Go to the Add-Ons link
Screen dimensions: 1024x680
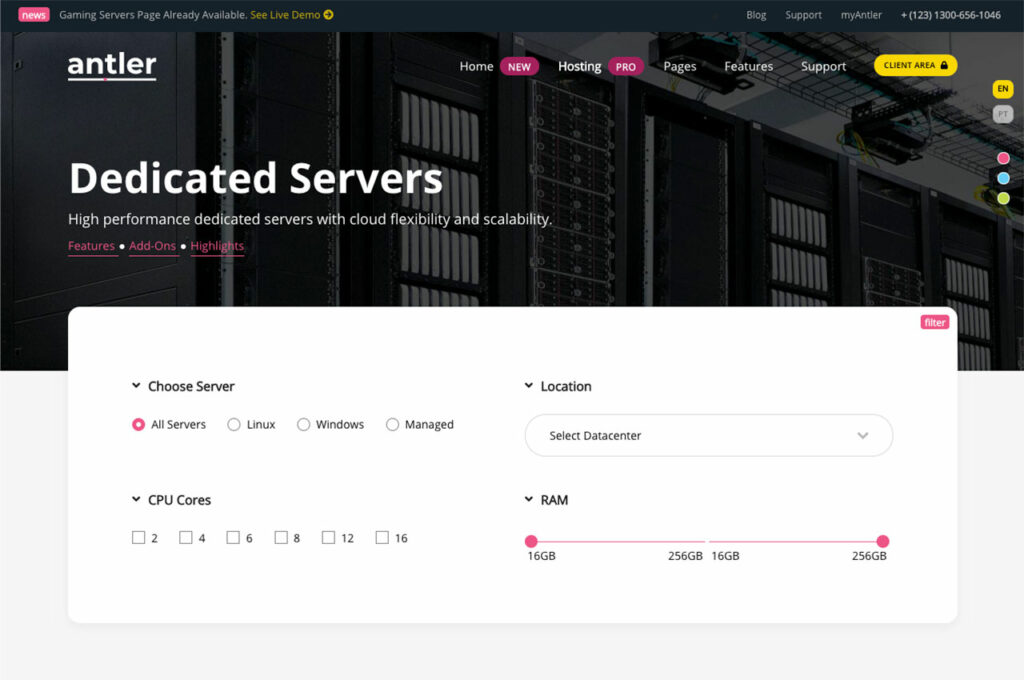tap(152, 246)
